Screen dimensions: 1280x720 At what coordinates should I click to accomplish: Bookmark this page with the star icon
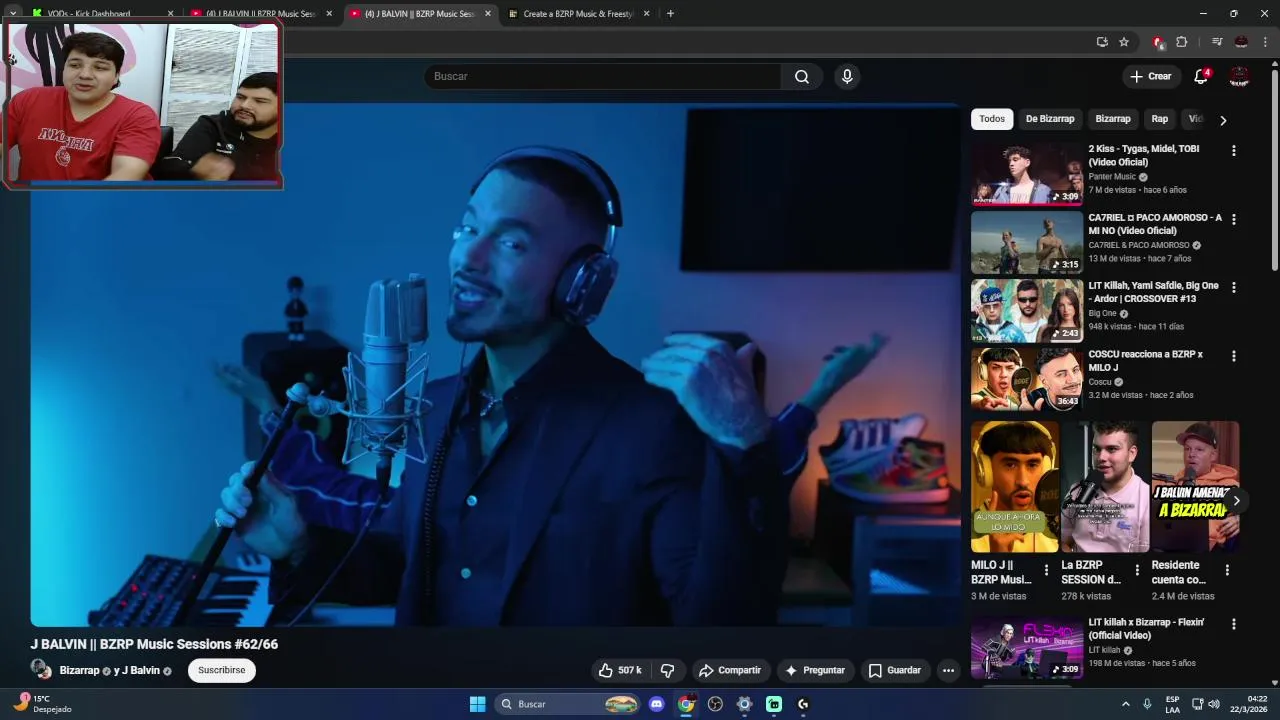click(1124, 42)
